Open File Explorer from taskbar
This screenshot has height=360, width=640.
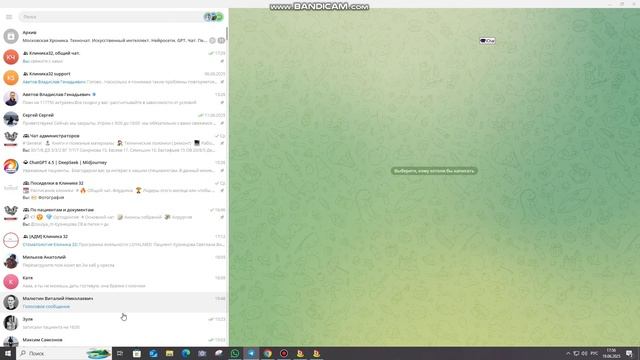tap(169, 353)
